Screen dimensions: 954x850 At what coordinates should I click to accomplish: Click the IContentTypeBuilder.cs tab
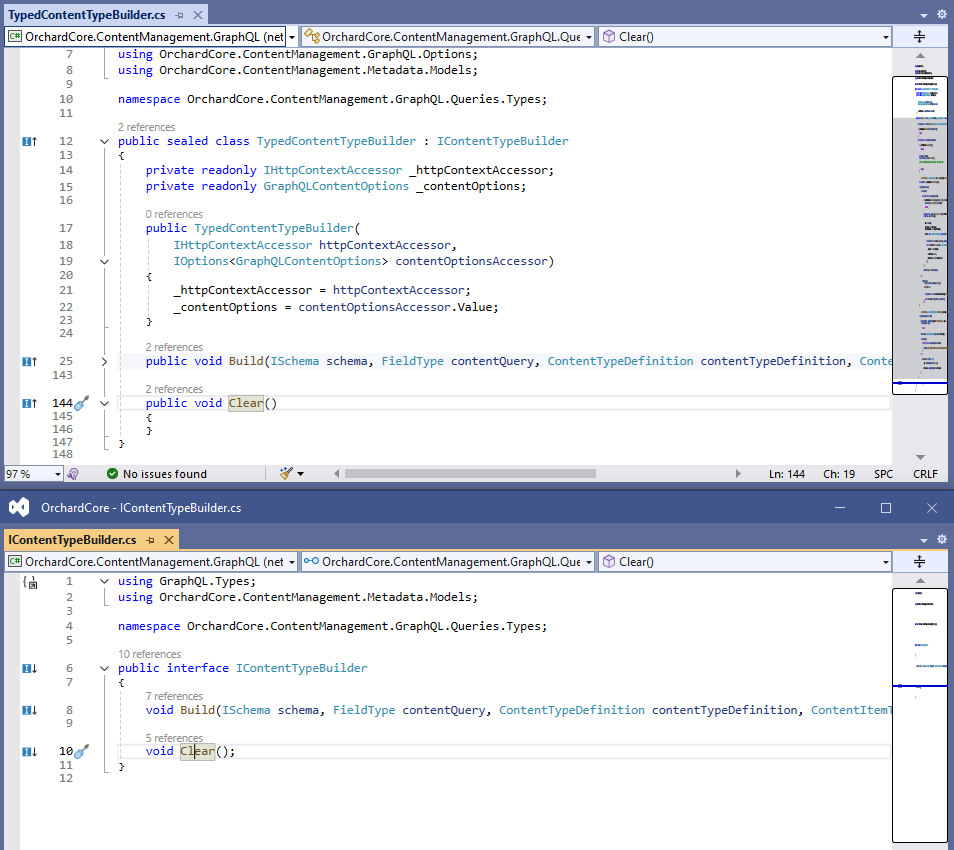tap(72, 540)
